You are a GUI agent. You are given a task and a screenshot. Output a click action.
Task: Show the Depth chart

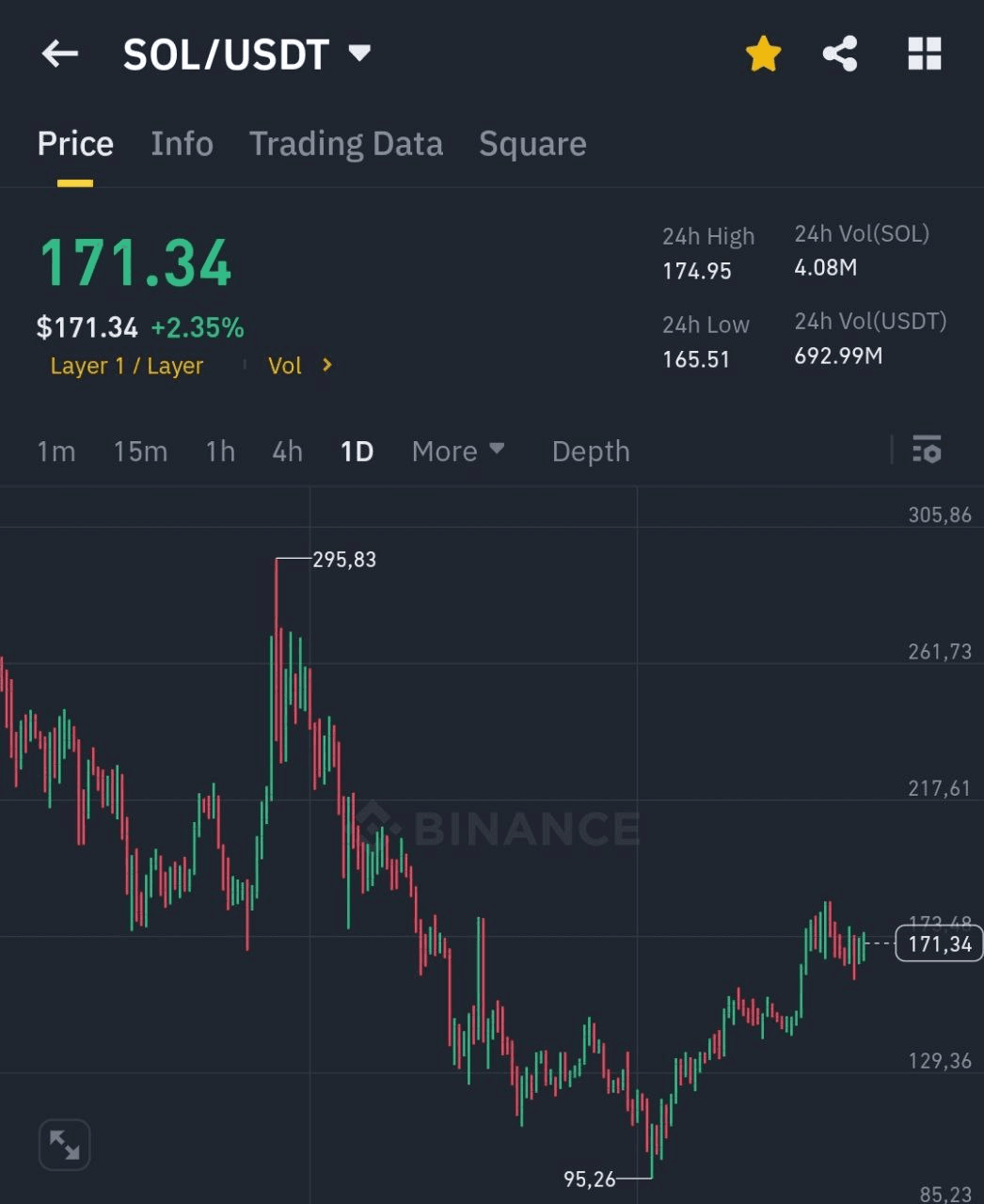[x=591, y=451]
